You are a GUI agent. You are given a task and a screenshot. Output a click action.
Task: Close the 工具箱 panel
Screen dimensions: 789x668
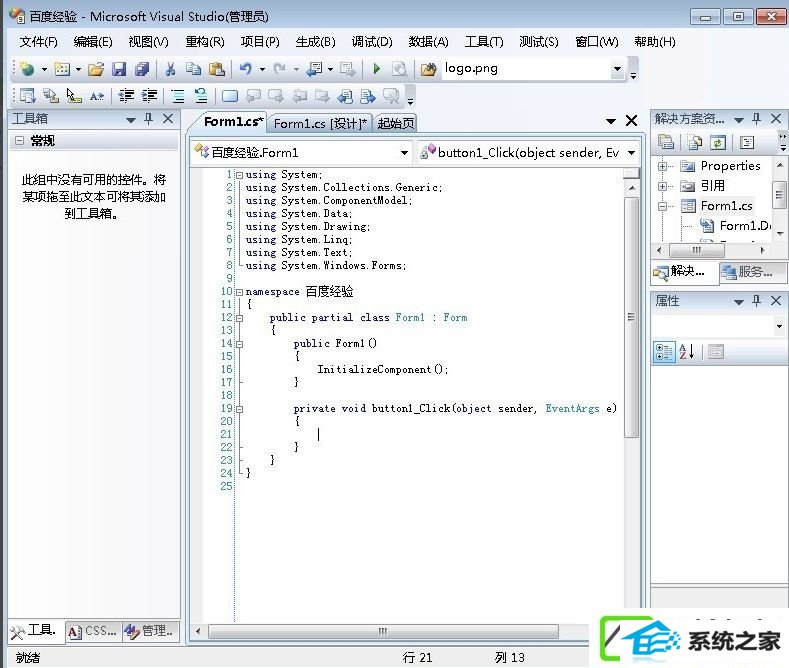[168, 119]
